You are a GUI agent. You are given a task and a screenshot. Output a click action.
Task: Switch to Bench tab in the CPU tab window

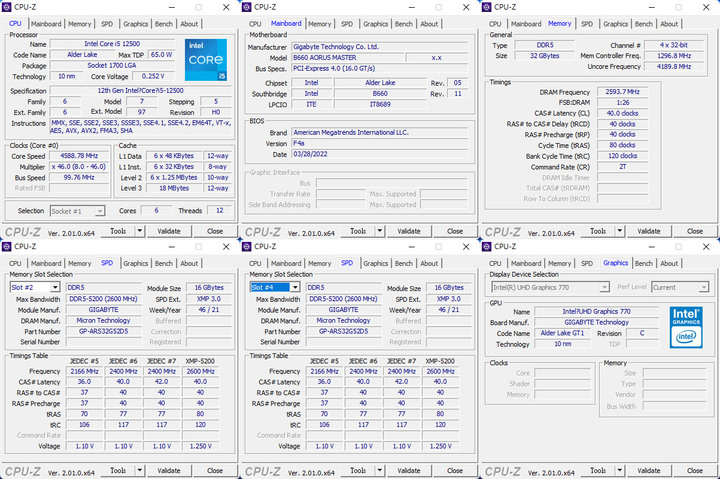click(163, 24)
